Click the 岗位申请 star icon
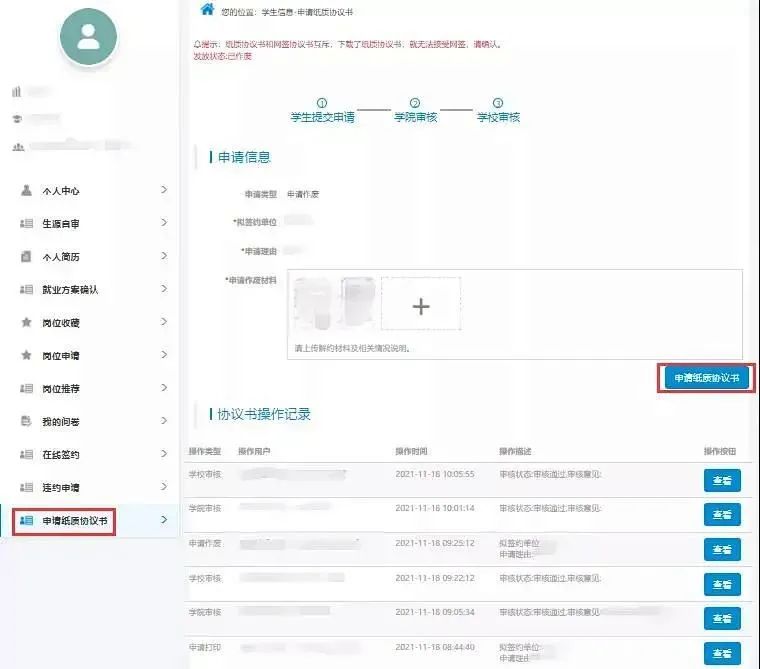Image resolution: width=760 pixels, height=669 pixels. (26, 355)
